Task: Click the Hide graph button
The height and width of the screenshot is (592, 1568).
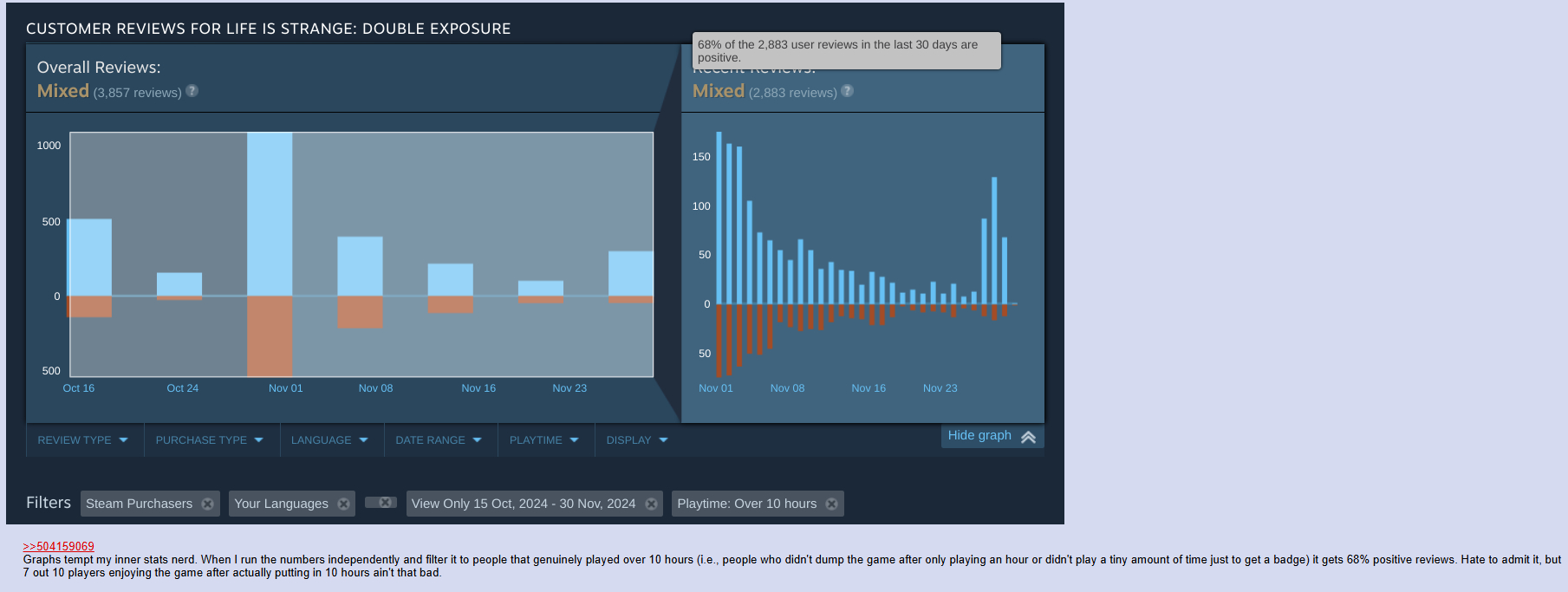Action: (992, 436)
